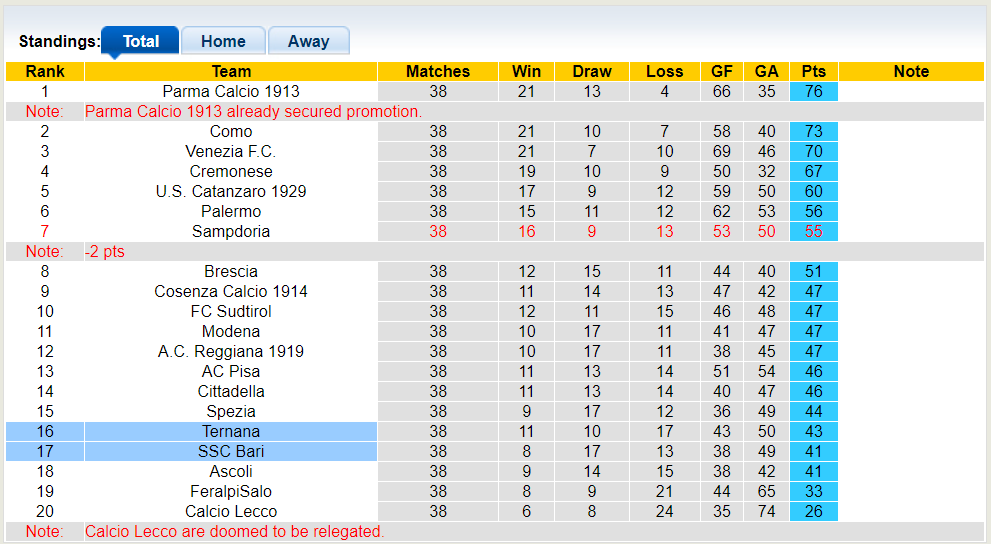Click on Palermo in standings

(231, 211)
